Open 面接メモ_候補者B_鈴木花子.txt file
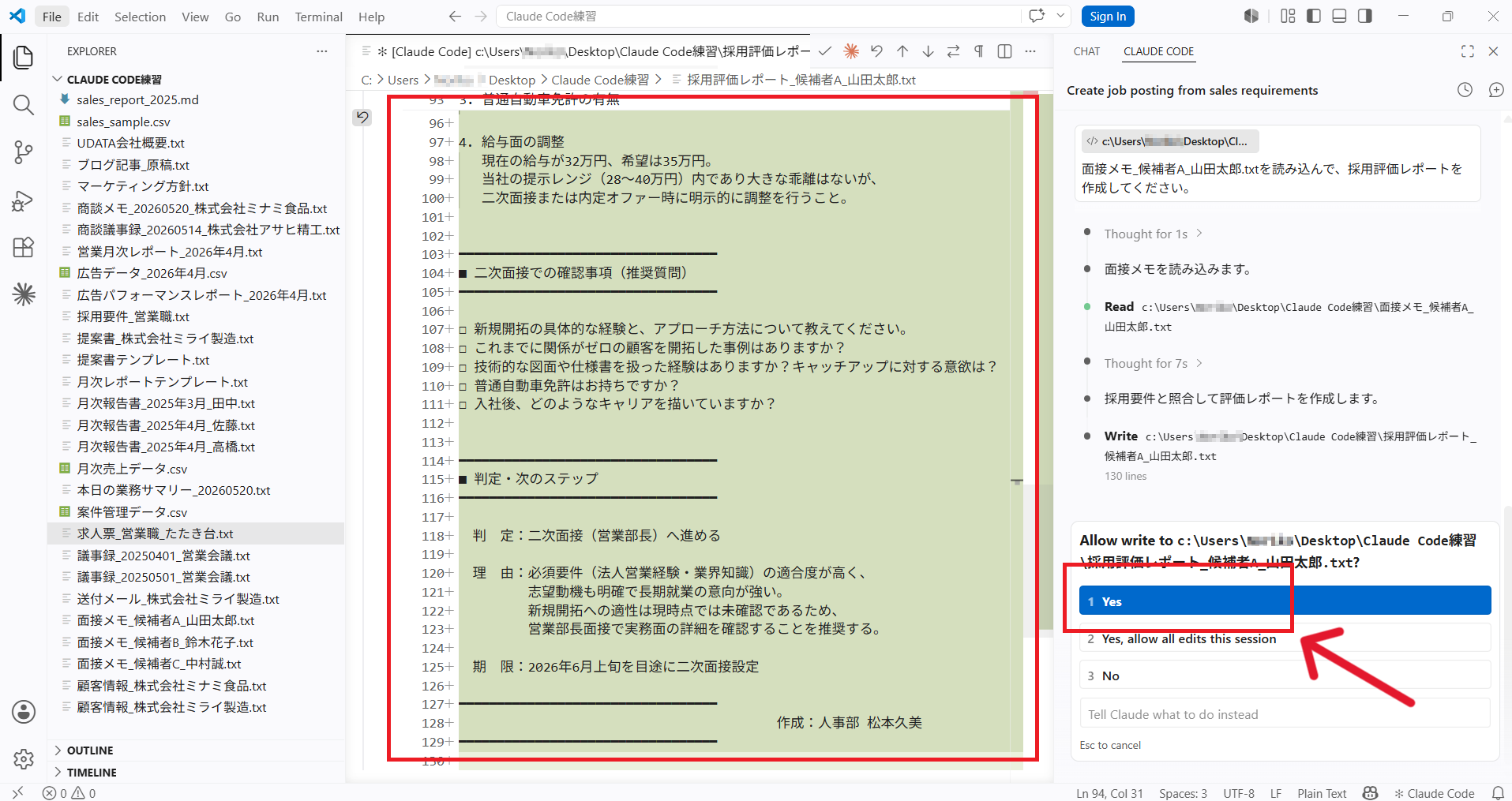Viewport: 1512px width, 801px height. [x=197, y=642]
